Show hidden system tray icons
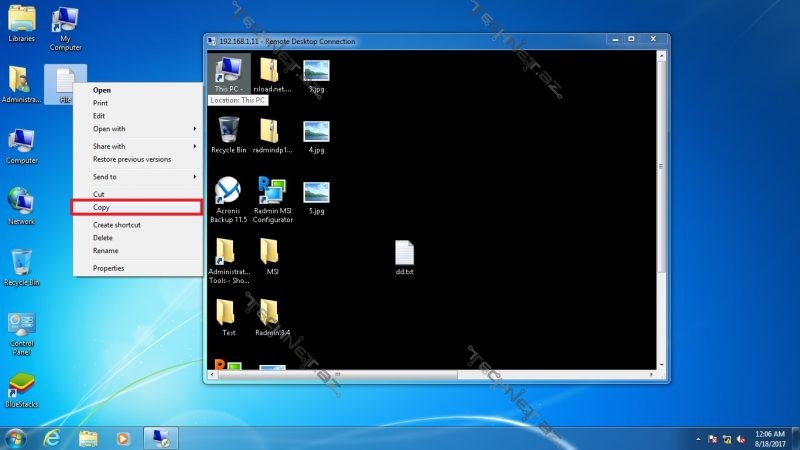 pos(697,438)
